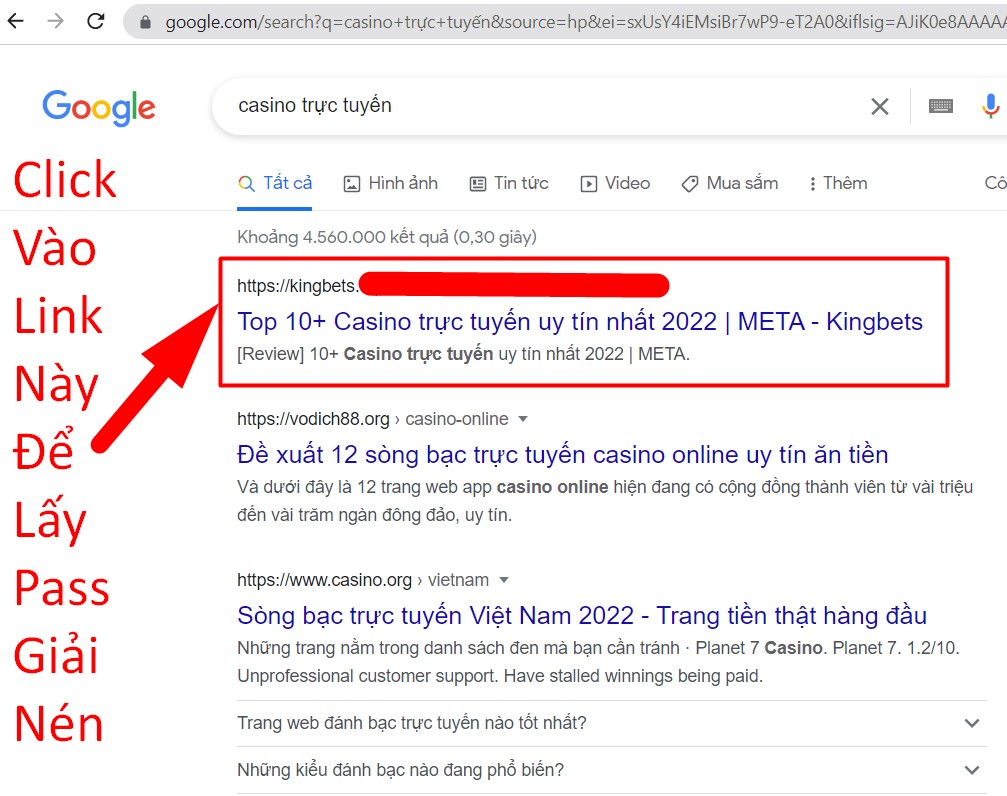Viewport: 1007px width, 796px height.
Task: Open the dropdown arrow beside vodich88.org casino-online
Action: [x=523, y=419]
